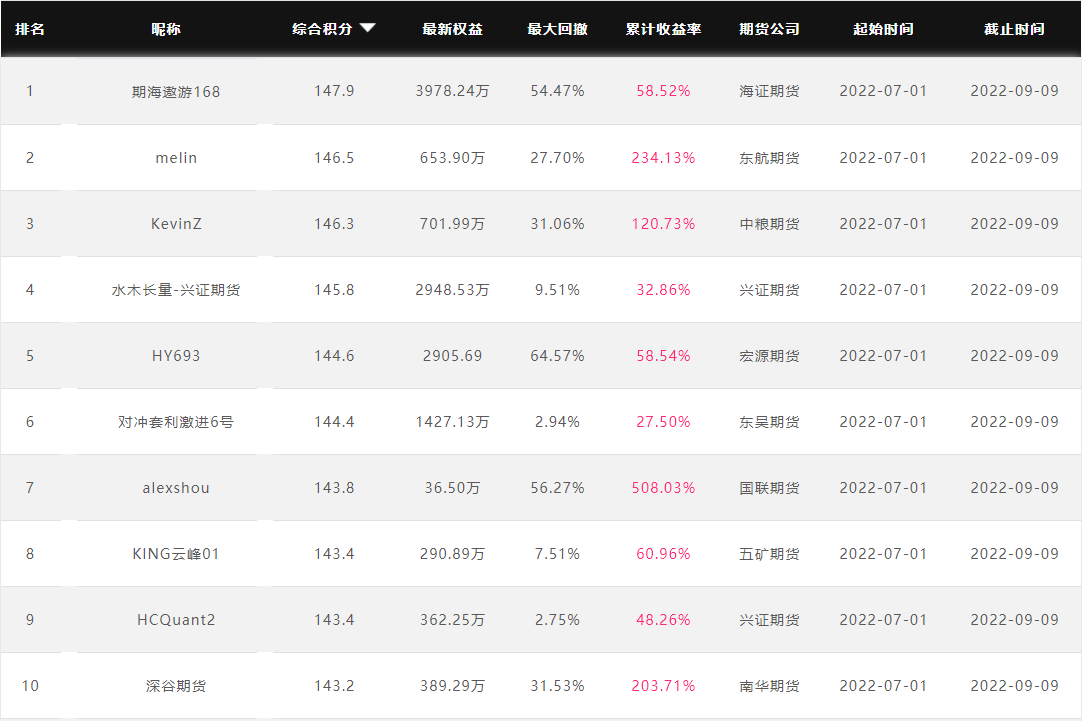Click the score 147.9
Viewport: 1082px width, 721px height.
pyautogui.click(x=334, y=91)
